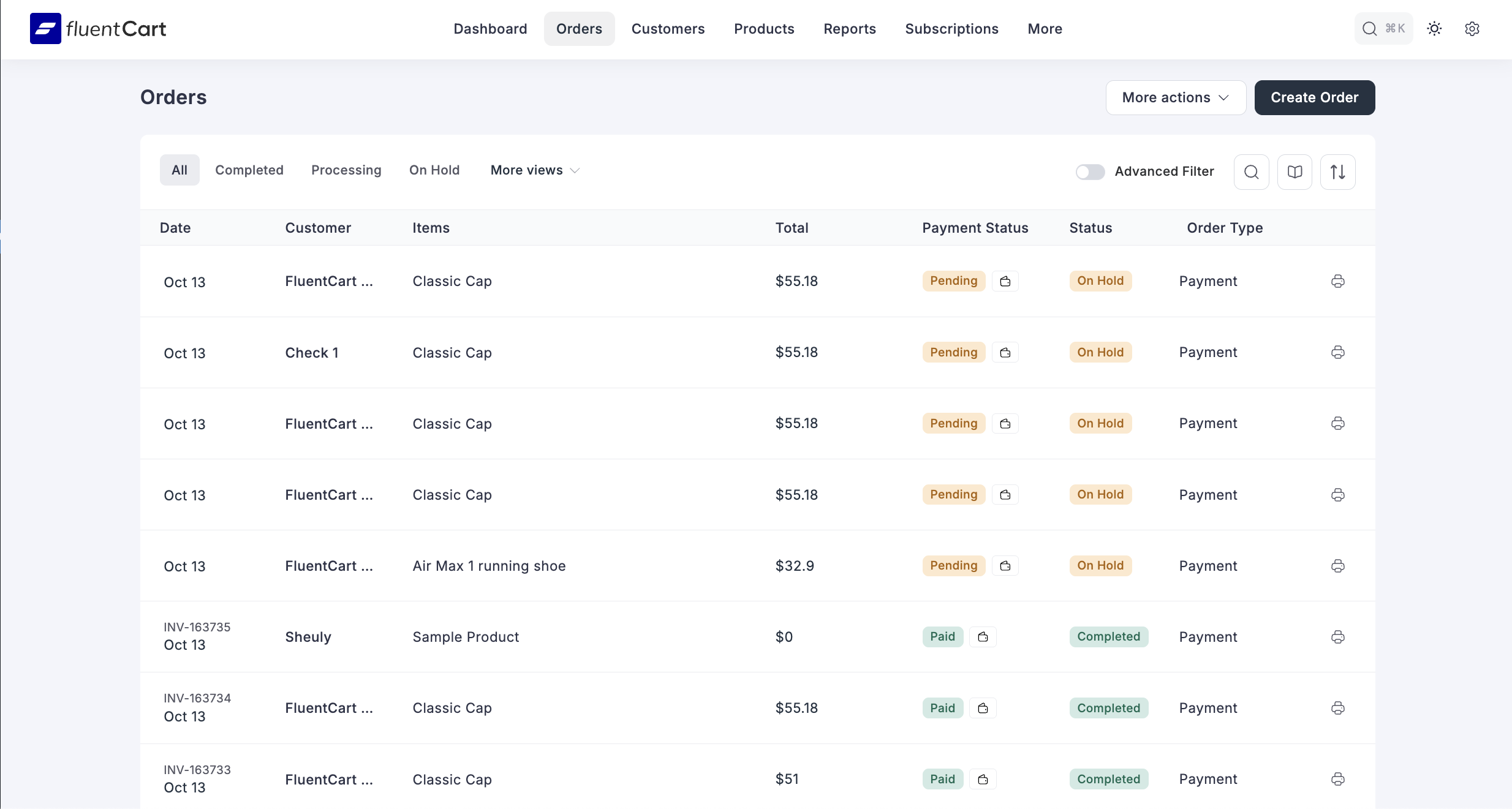Click the sort arrows icon
The image size is (1512, 809).
pyautogui.click(x=1337, y=172)
